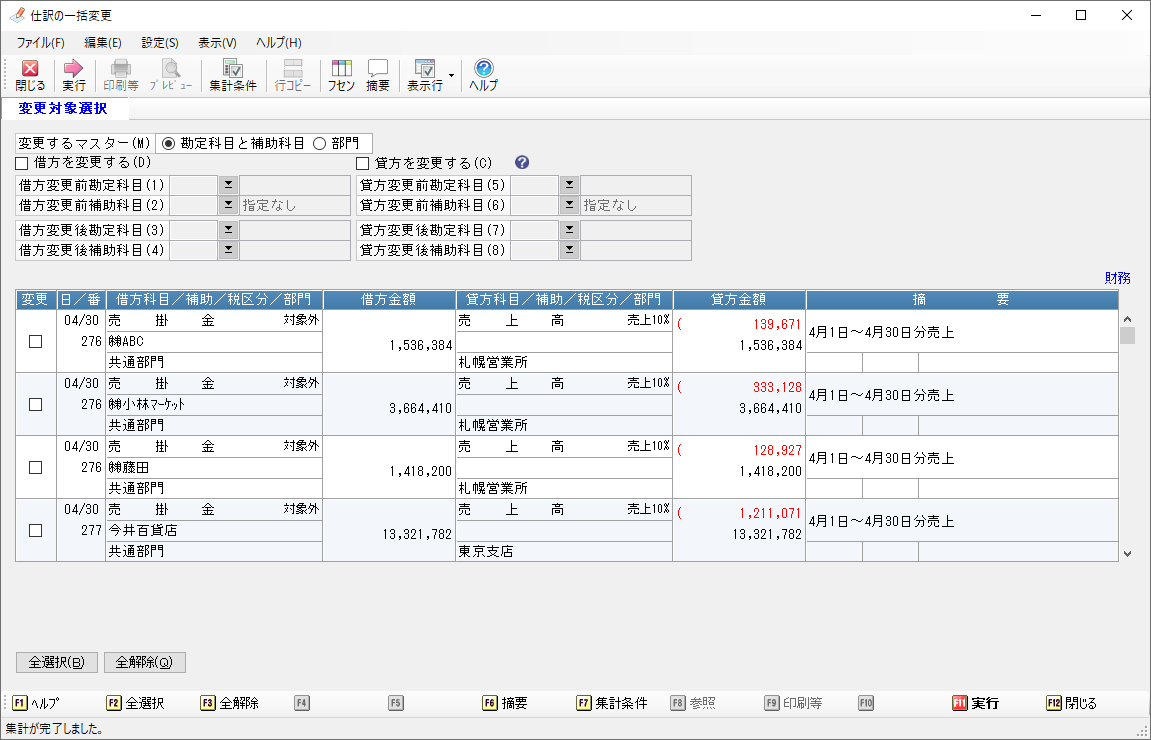Viewport: 1151px width, 740px height.
Task: Click the 財務 link
Action: [1117, 278]
